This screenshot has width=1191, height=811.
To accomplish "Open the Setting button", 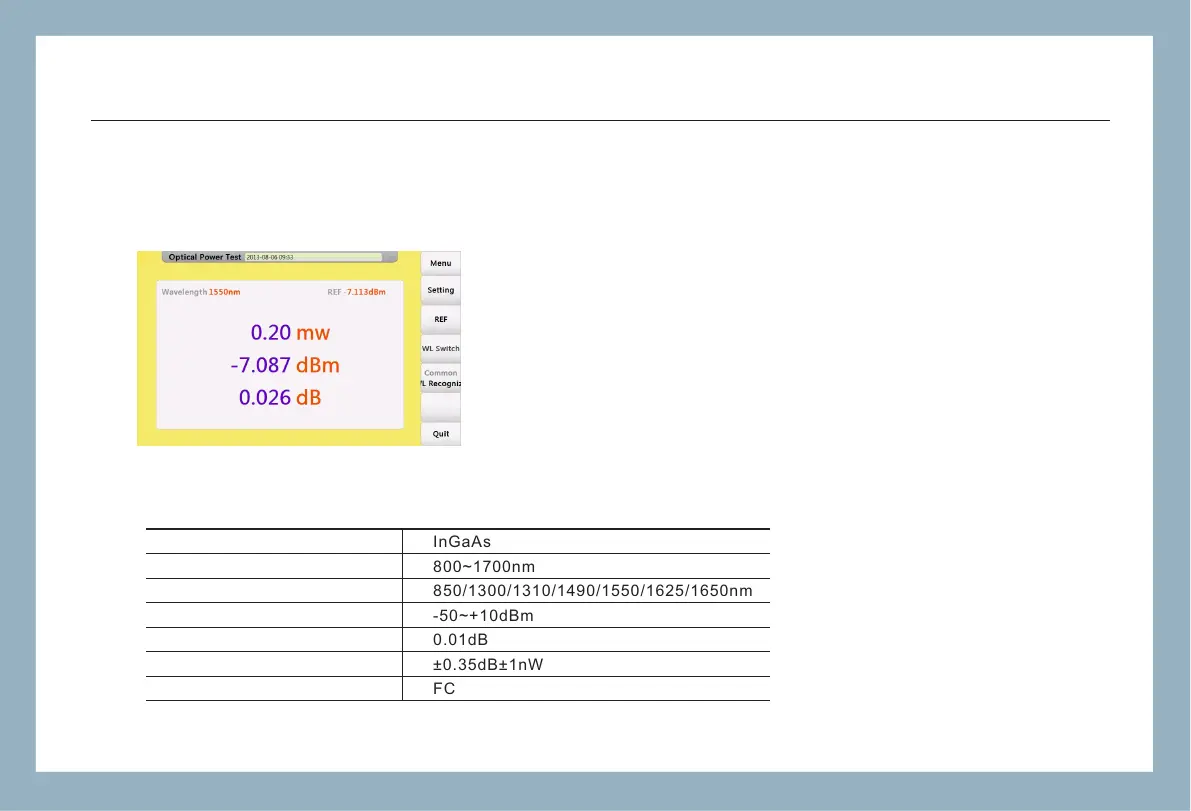I will [x=441, y=290].
